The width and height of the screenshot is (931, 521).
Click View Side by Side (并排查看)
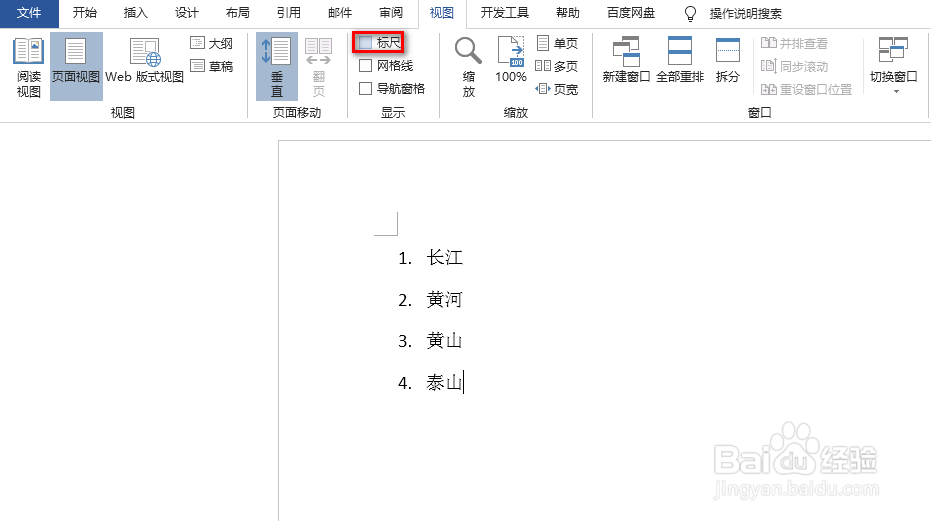[x=794, y=43]
